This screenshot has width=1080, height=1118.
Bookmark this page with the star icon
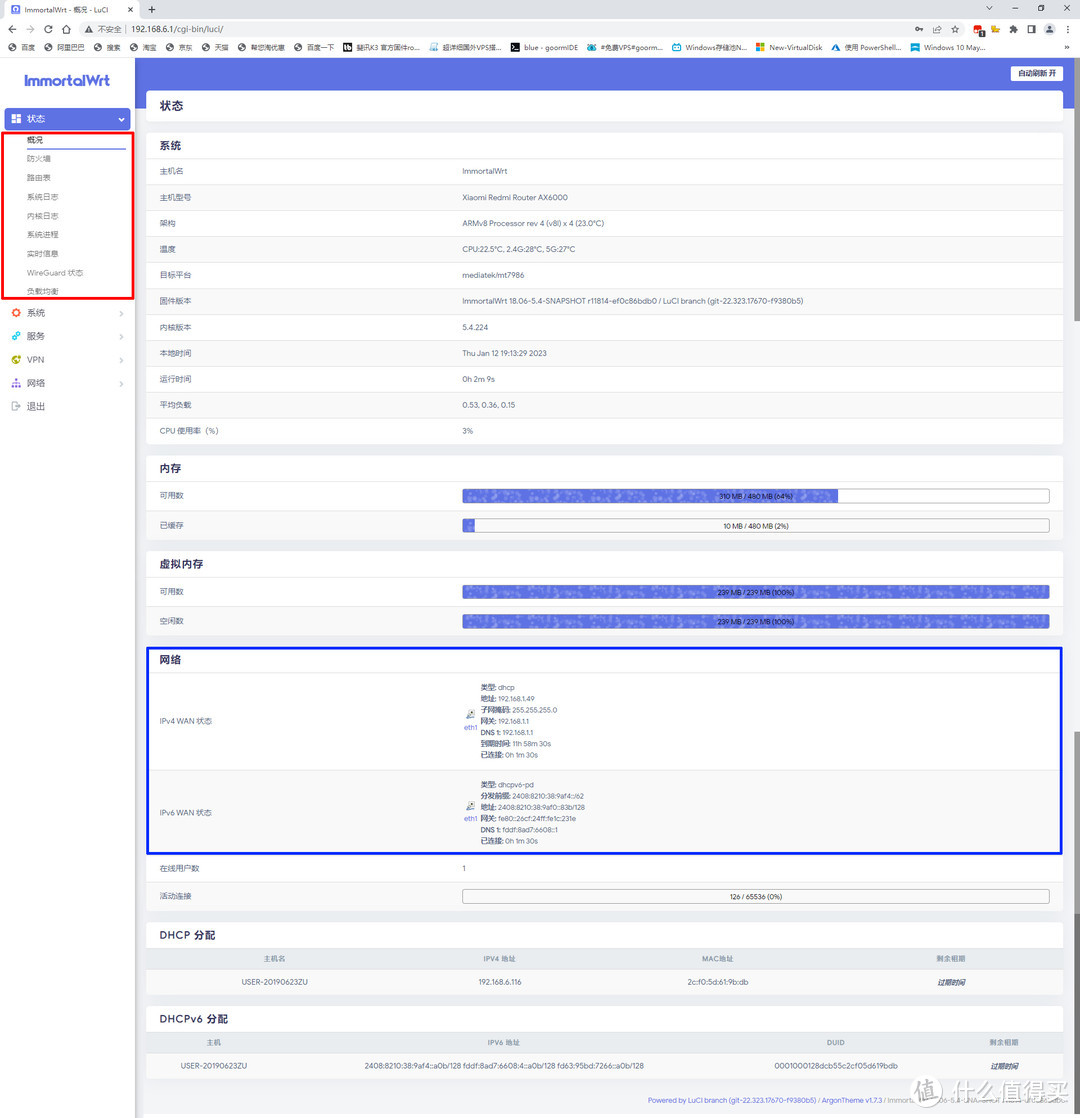click(955, 29)
